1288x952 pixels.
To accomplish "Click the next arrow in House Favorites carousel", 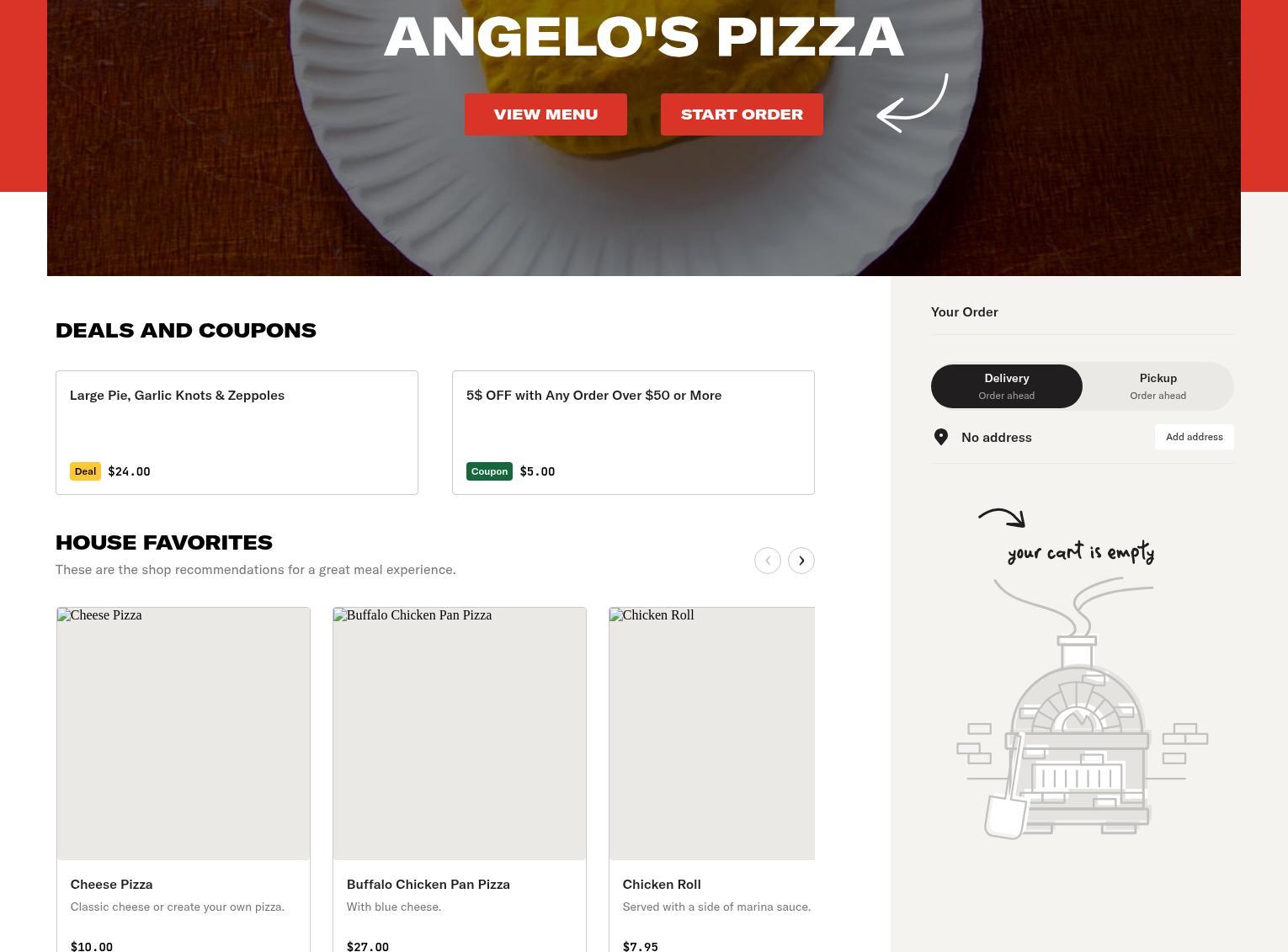I will [801, 561].
